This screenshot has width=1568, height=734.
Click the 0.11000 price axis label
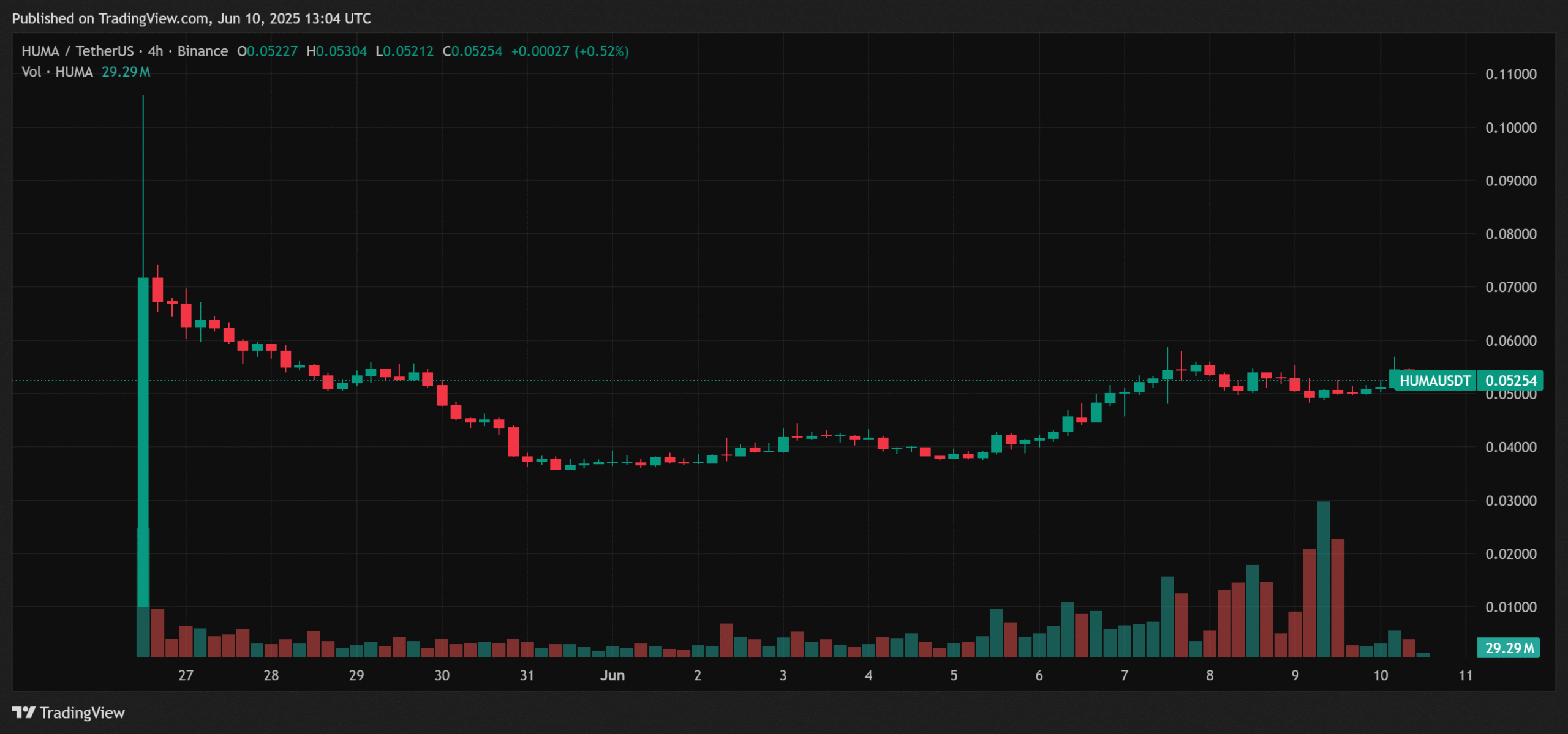point(1510,74)
